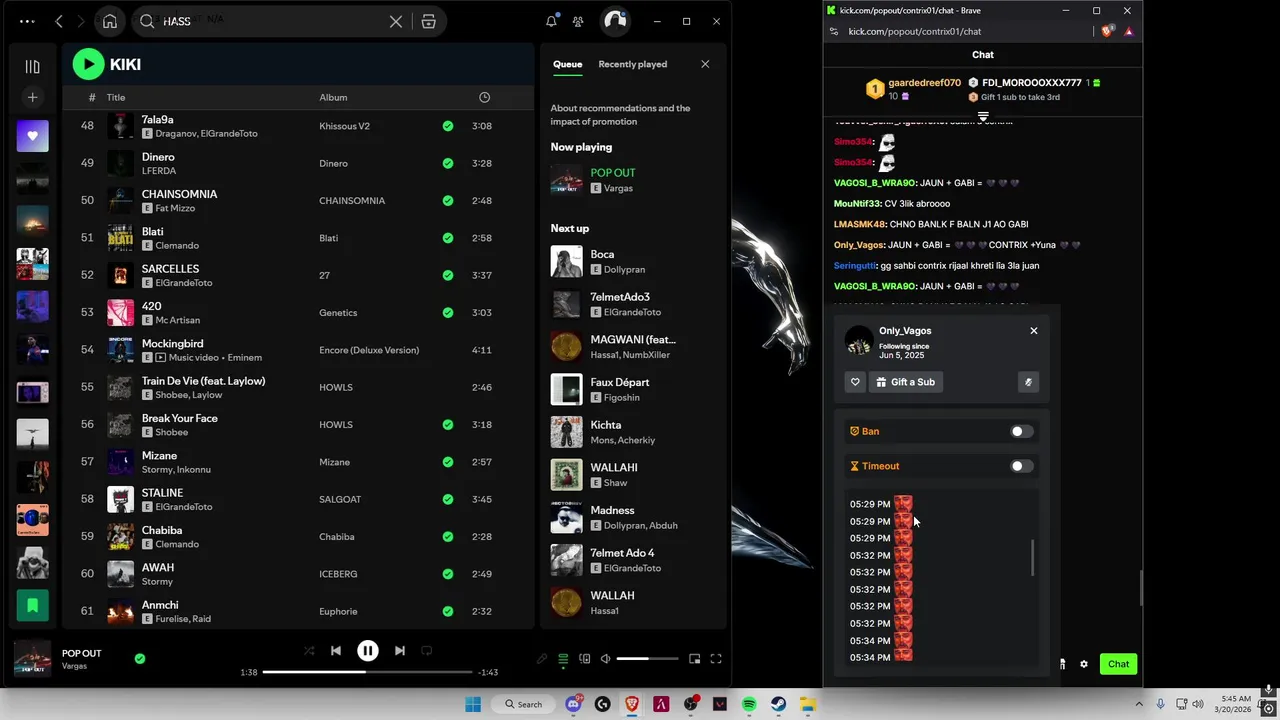Switch to the Recently played tab

pyautogui.click(x=632, y=64)
